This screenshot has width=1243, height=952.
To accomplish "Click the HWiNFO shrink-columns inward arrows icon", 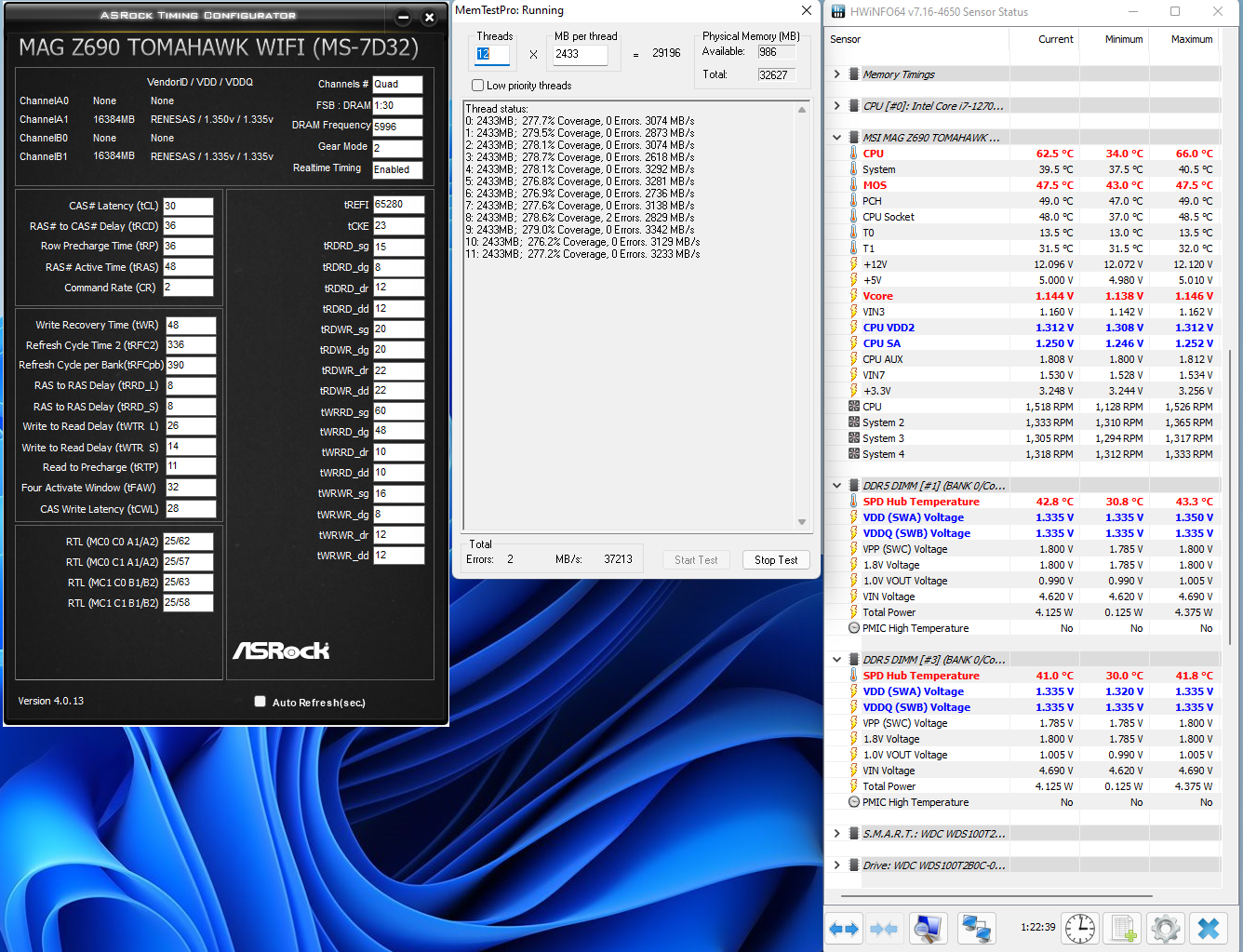I will point(883,928).
